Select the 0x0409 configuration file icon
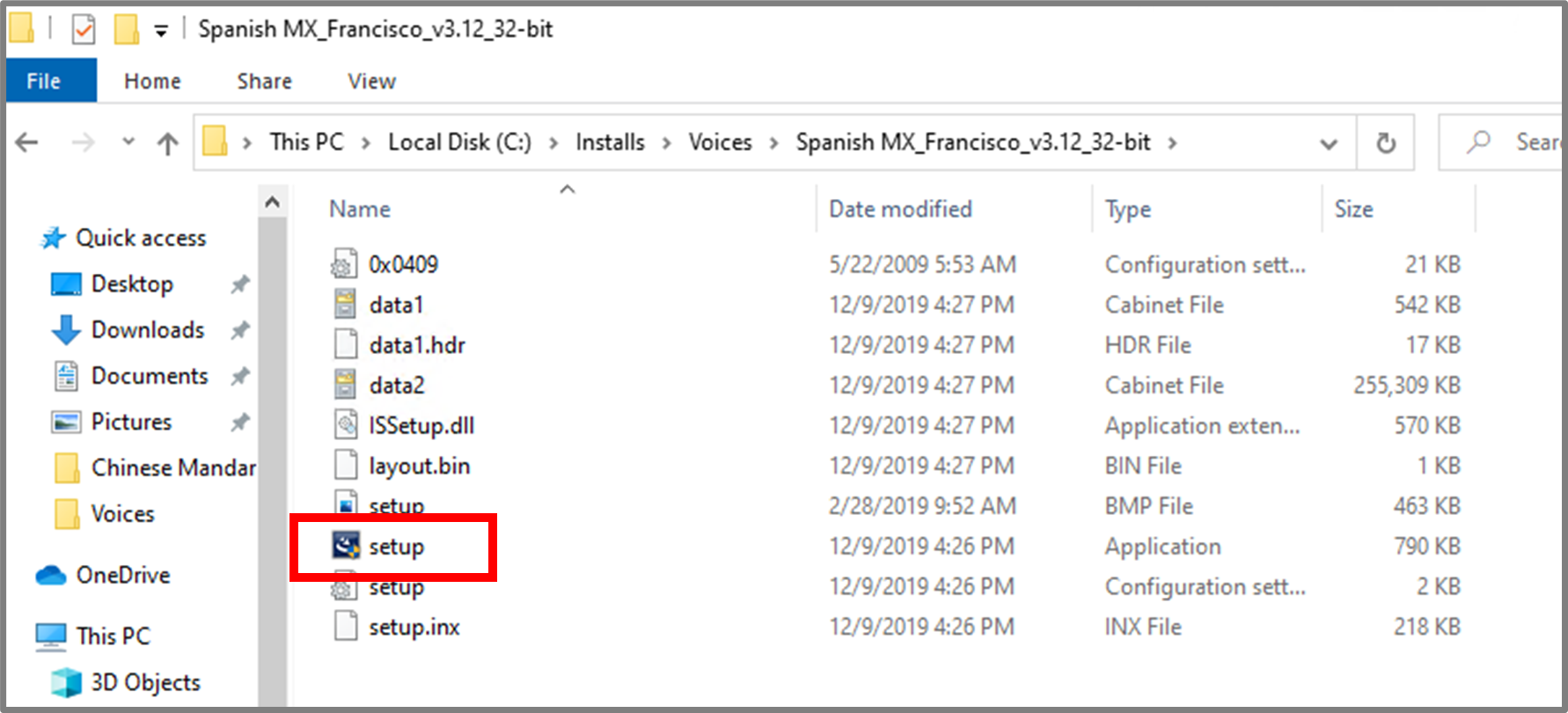The height and width of the screenshot is (713, 1568). (x=345, y=264)
